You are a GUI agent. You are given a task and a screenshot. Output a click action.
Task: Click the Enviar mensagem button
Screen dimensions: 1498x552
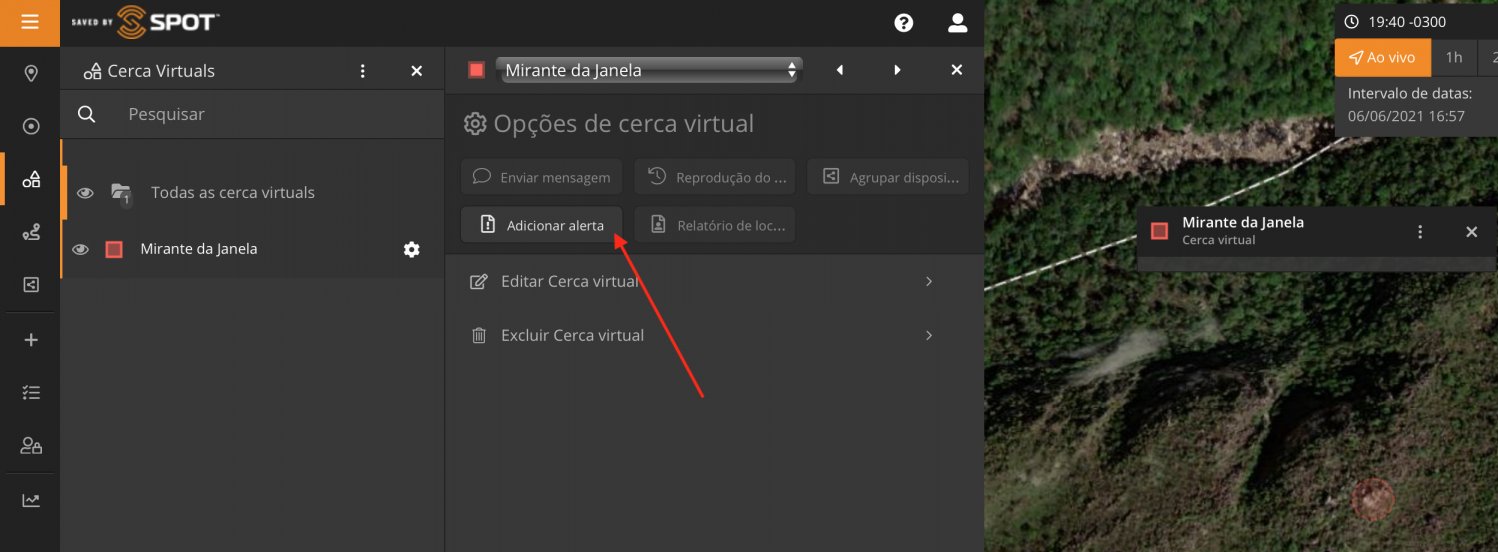pyautogui.click(x=541, y=177)
